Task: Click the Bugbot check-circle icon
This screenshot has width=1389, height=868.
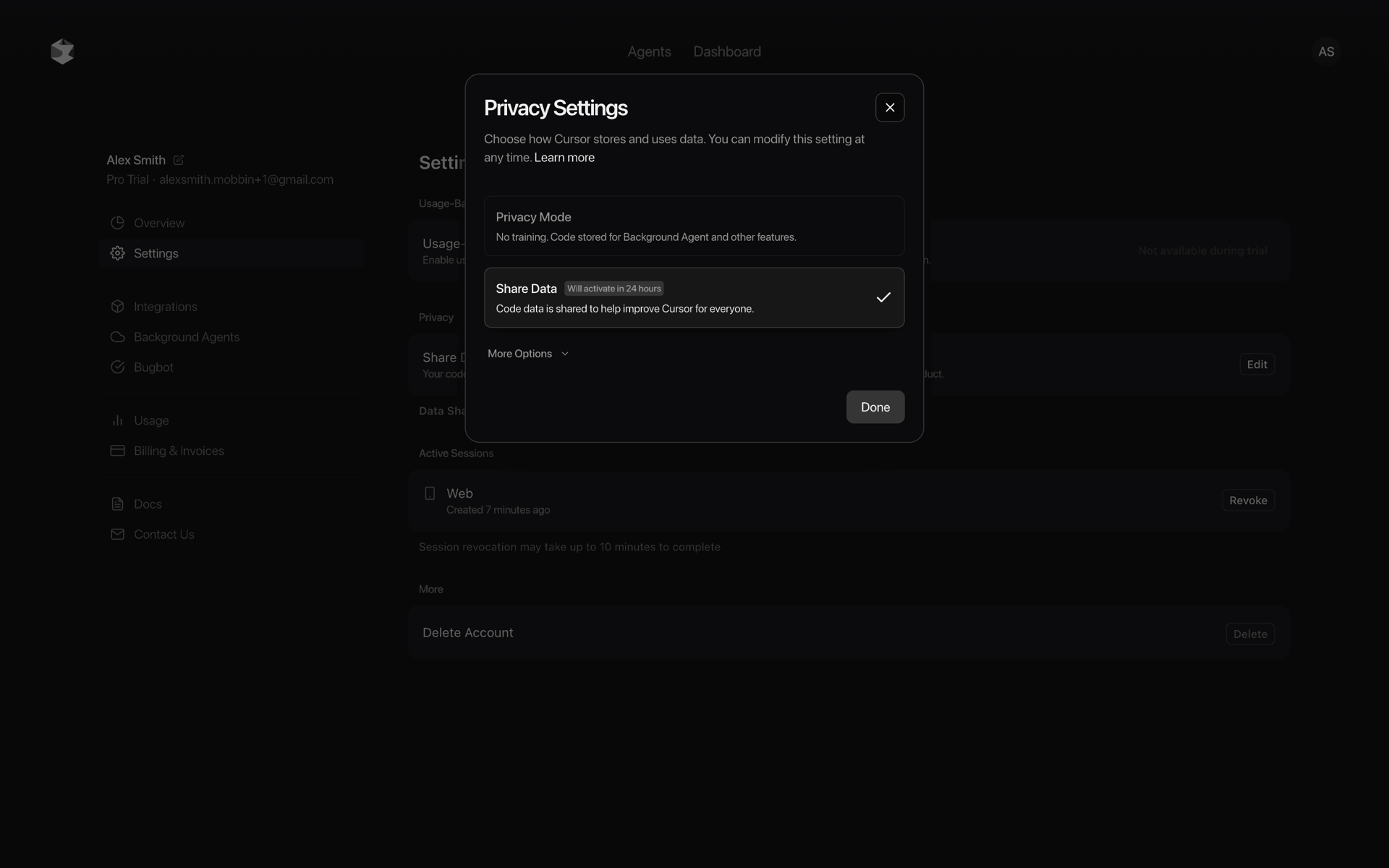Action: click(x=117, y=367)
